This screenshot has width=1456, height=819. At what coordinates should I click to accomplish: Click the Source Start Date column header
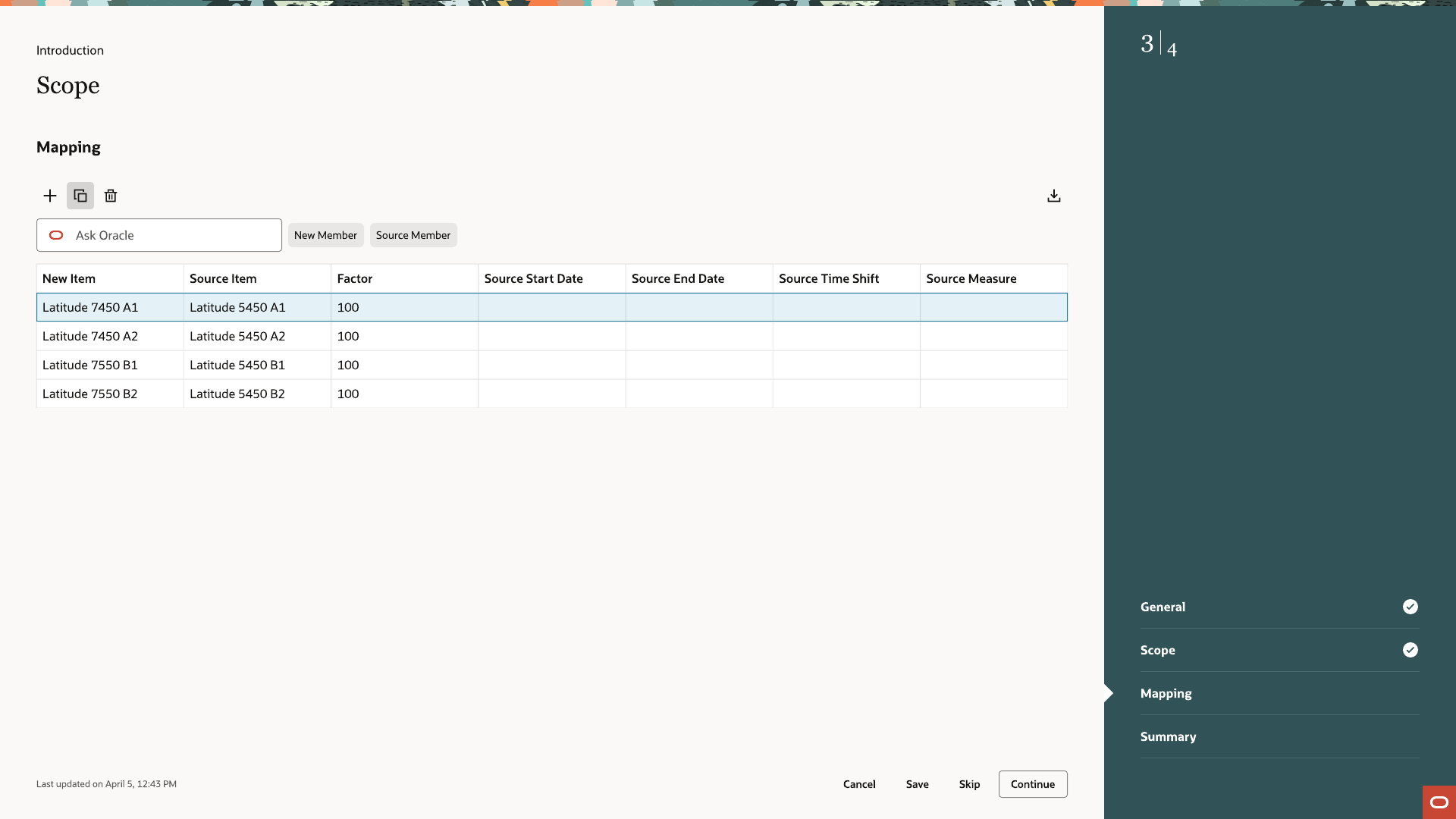pyautogui.click(x=552, y=278)
